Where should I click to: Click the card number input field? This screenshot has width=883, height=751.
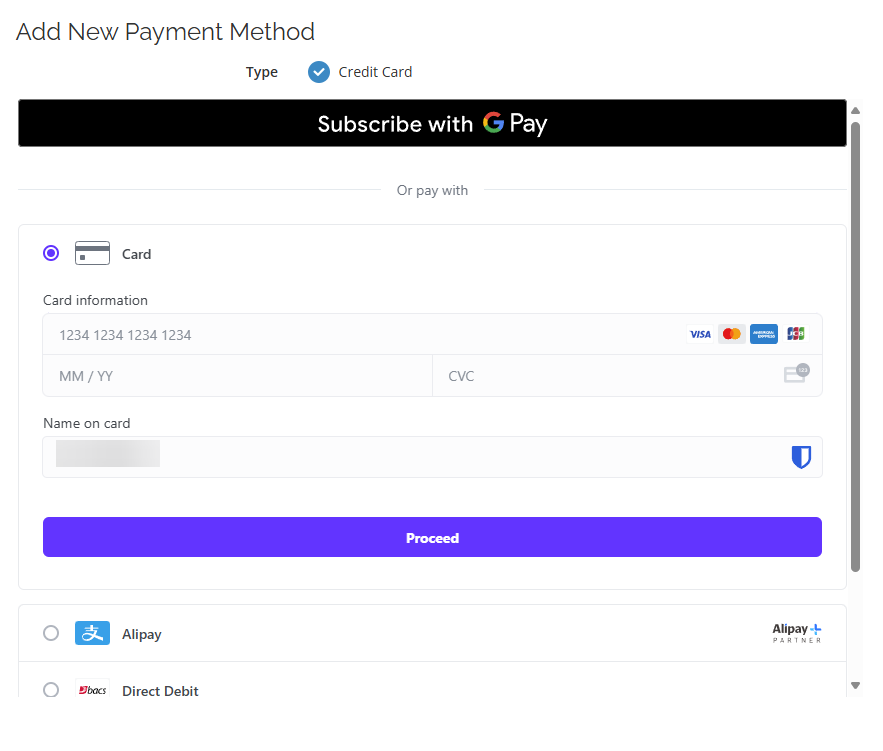pyautogui.click(x=300, y=334)
